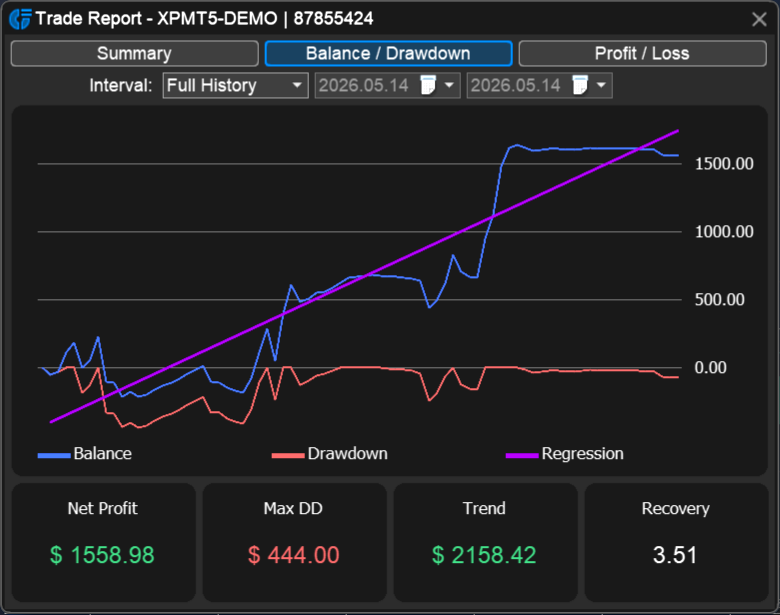Click the blue Balance legend swatch
This screenshot has width=780, height=615.
point(54,455)
